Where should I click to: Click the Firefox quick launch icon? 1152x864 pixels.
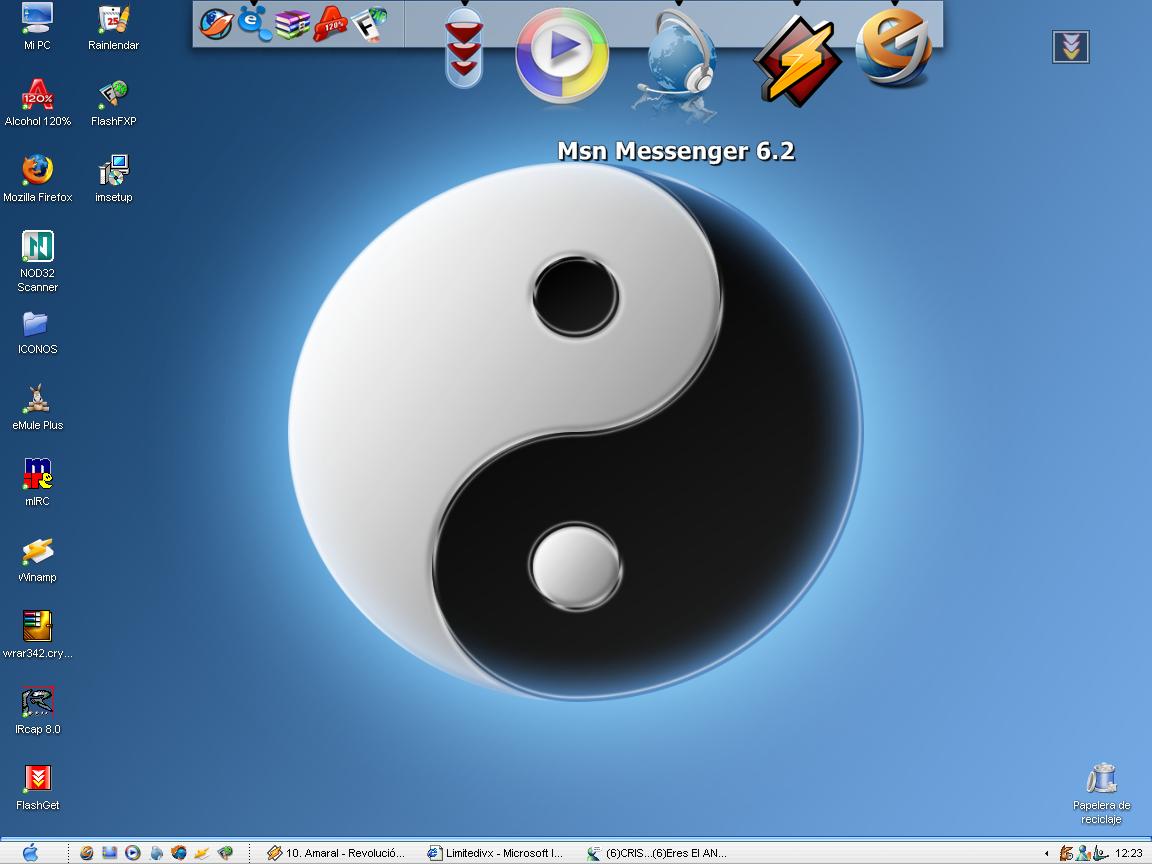pyautogui.click(x=179, y=853)
